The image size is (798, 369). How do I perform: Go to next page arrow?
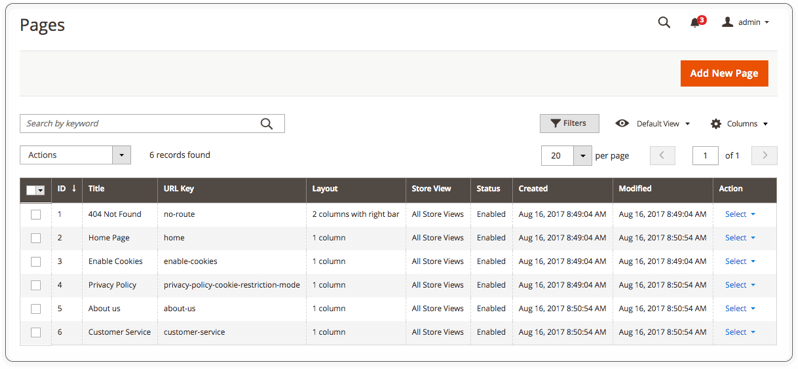click(764, 156)
